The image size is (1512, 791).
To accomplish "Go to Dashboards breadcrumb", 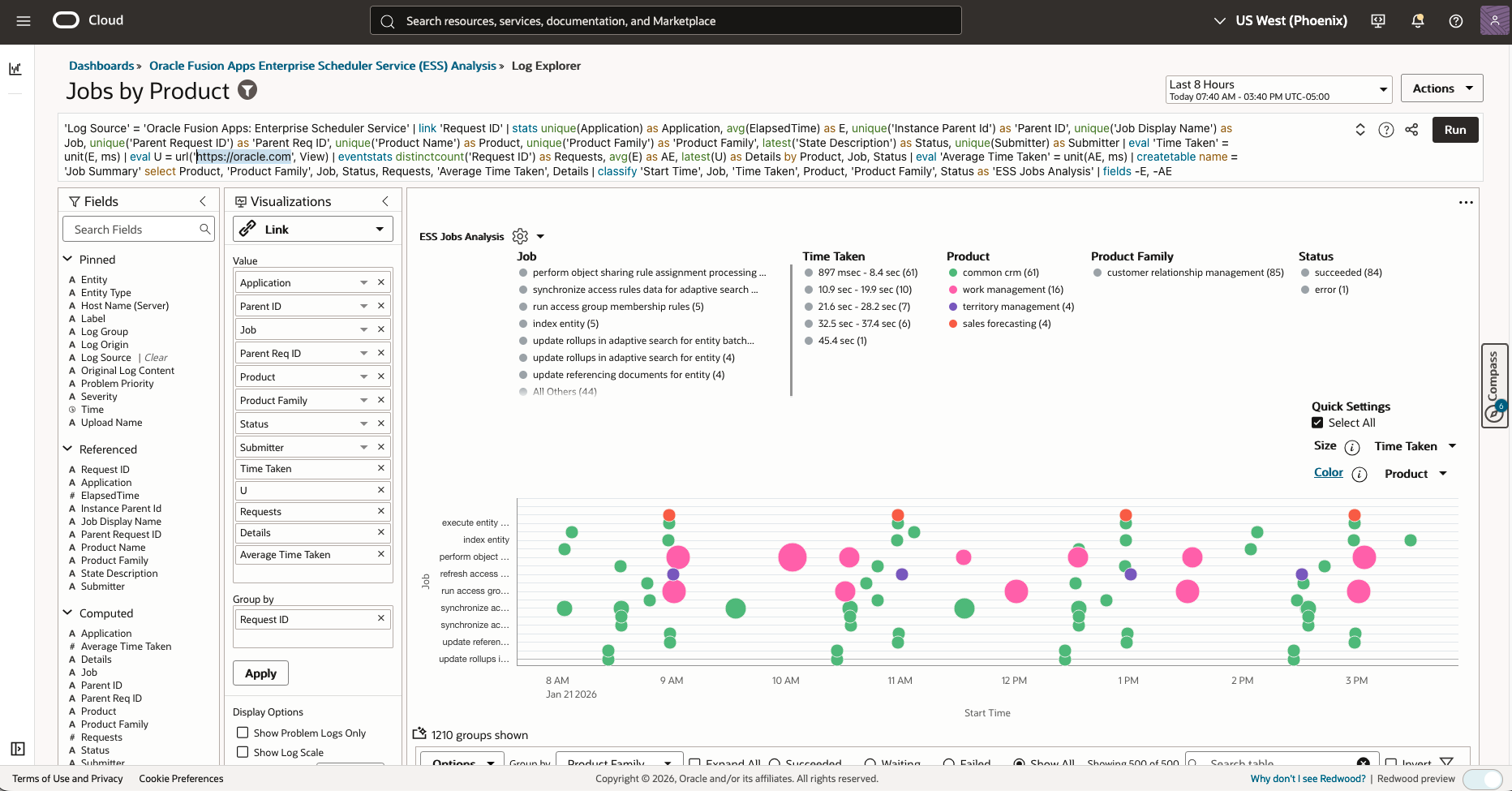I will (x=101, y=66).
